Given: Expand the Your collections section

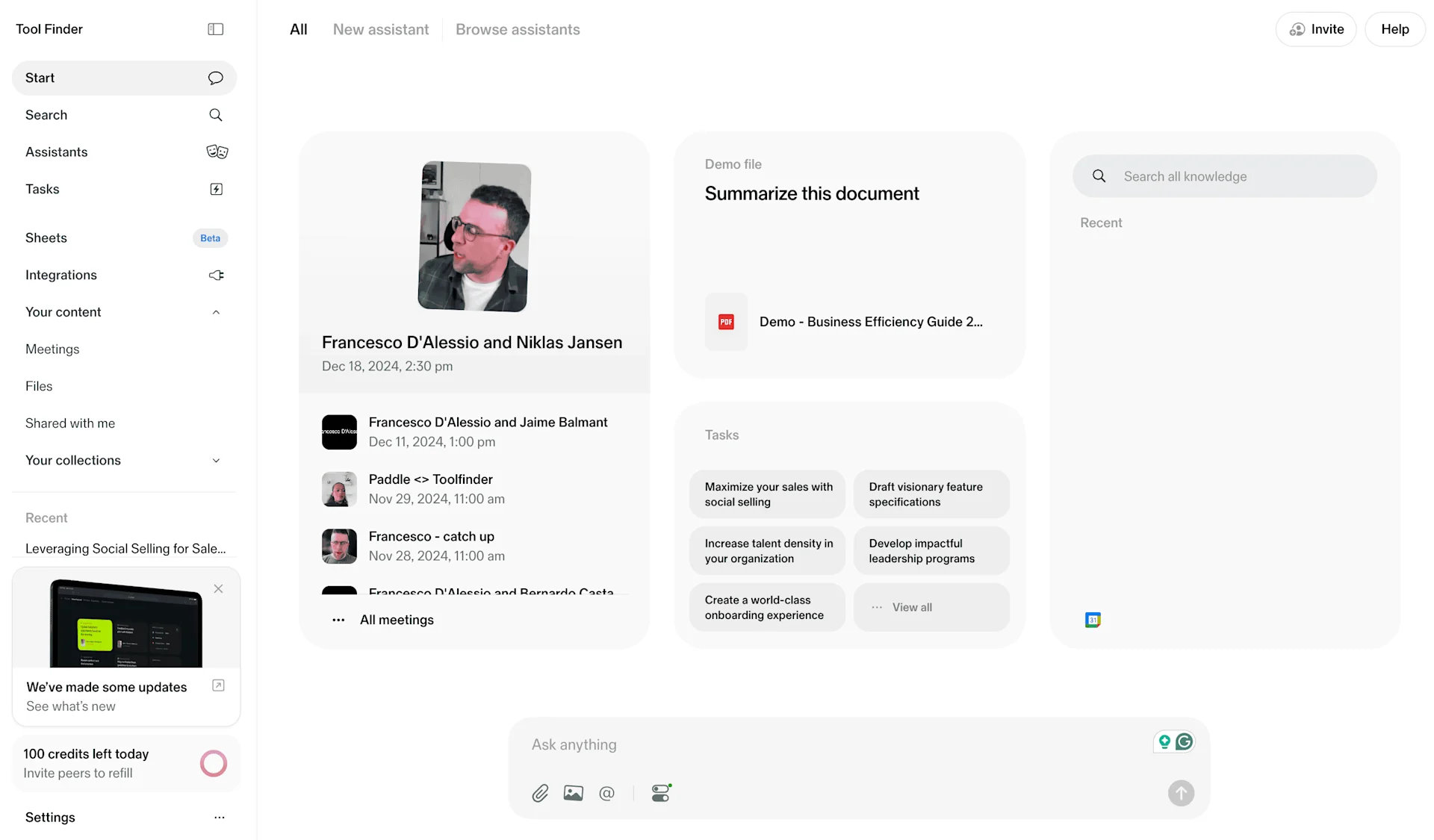Looking at the screenshot, I should 216,461.
